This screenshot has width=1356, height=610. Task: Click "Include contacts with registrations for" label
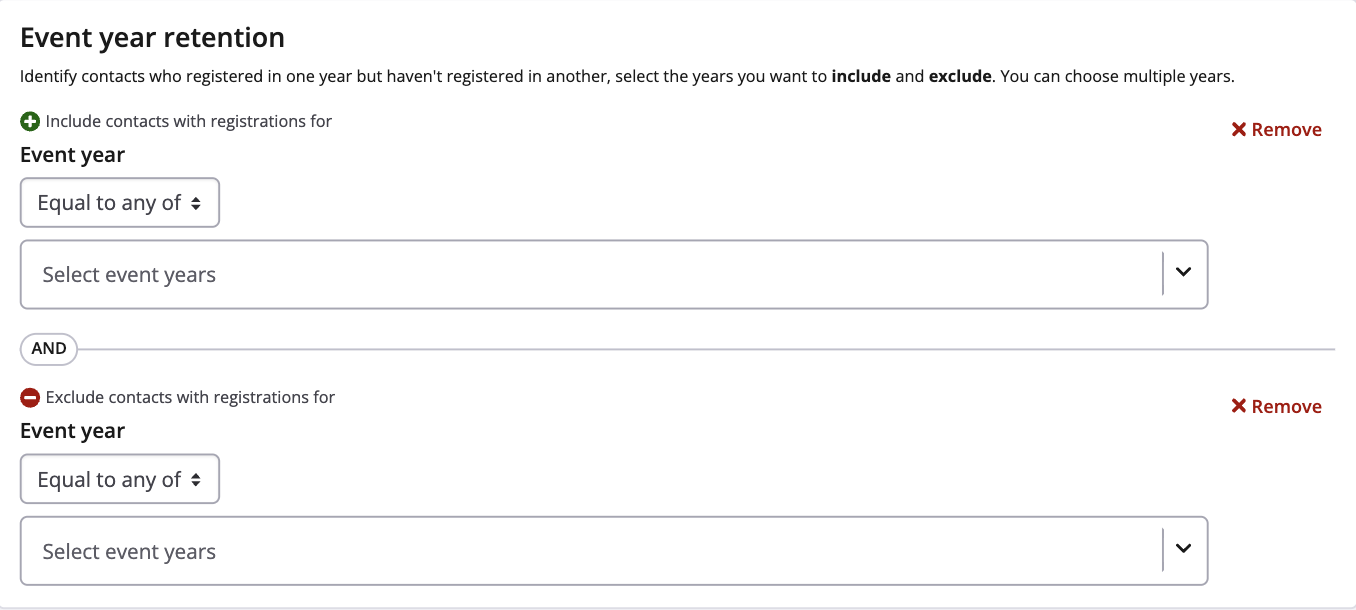tap(189, 121)
